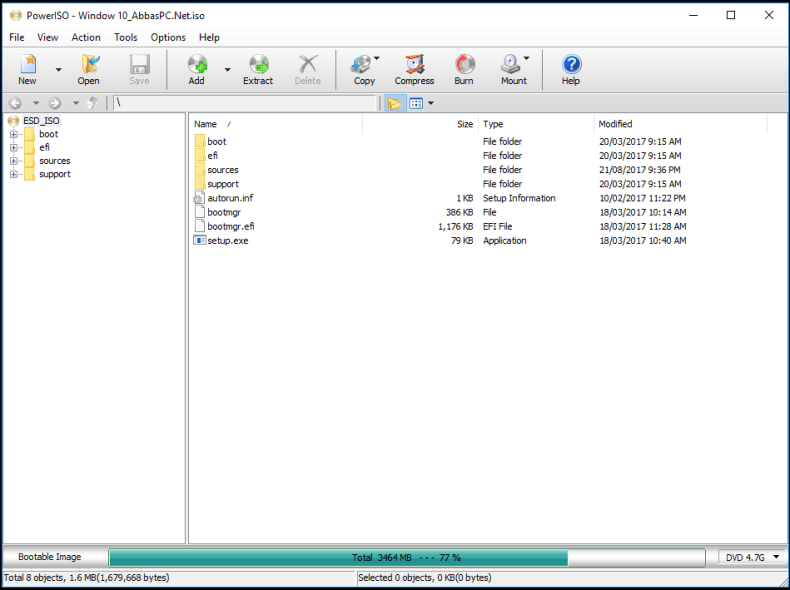
Task: Click the Total 3464 MB capacity bar
Action: (407, 557)
